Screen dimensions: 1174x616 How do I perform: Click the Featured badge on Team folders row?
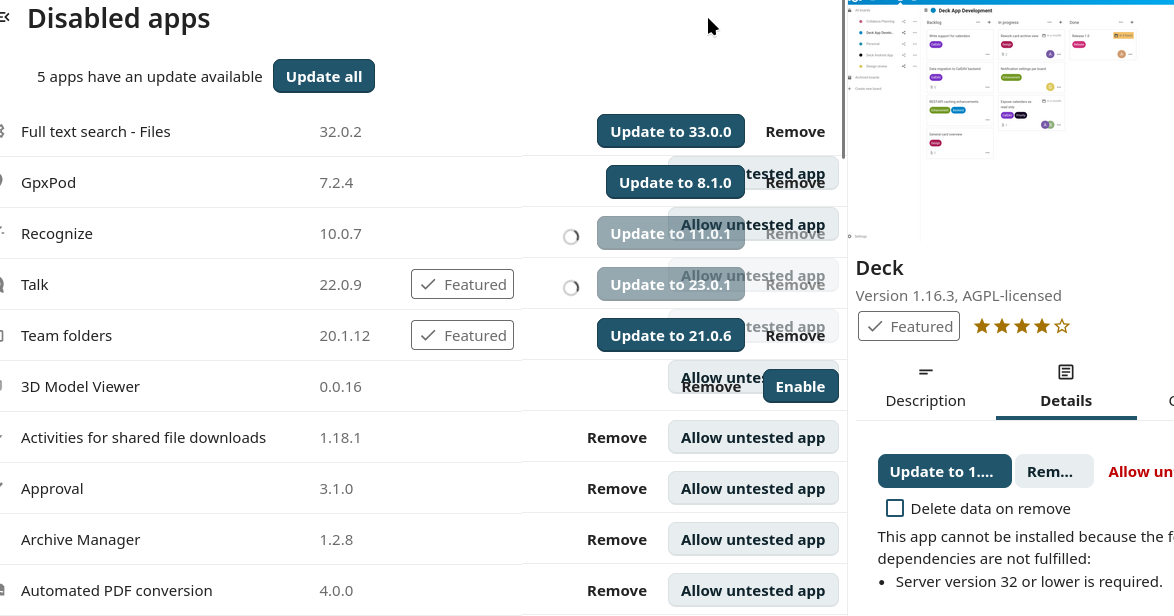pos(462,335)
